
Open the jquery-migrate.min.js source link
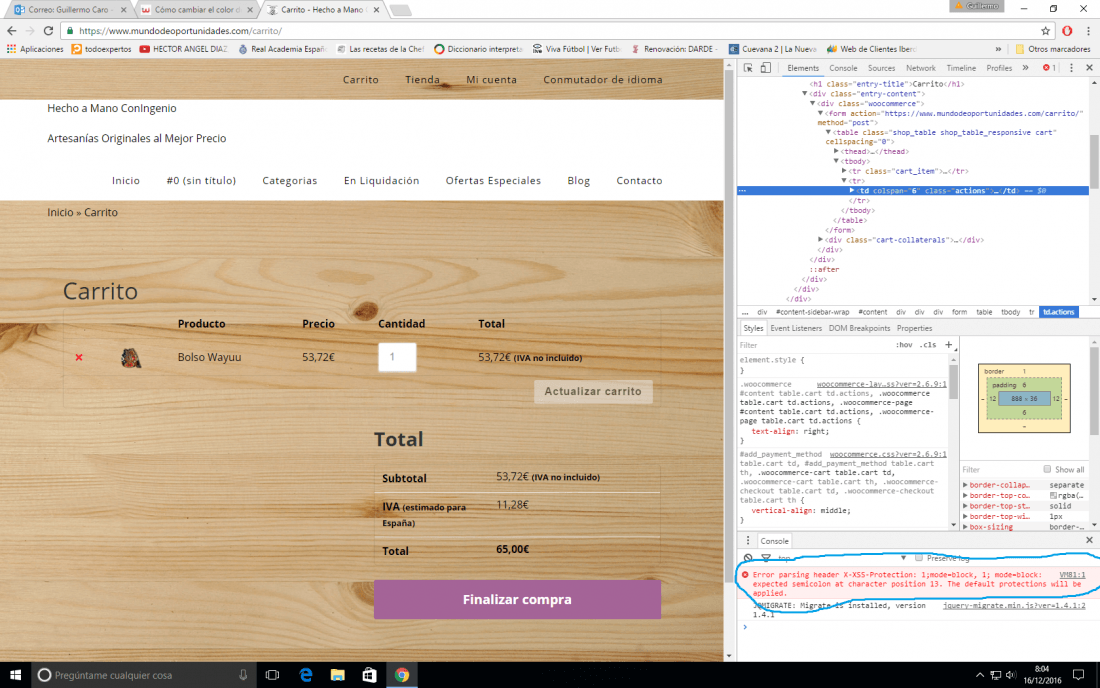(1014, 605)
